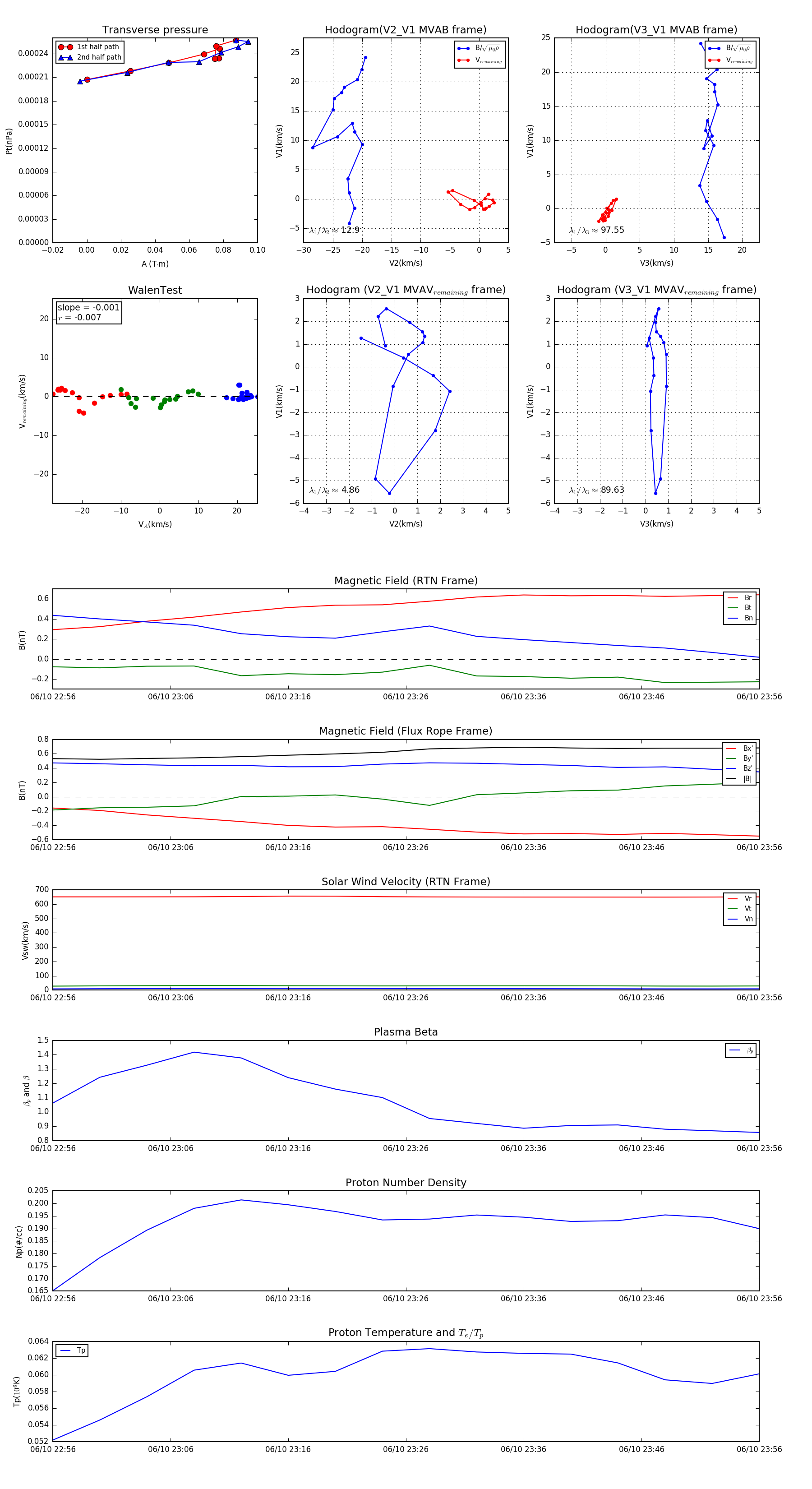Click the λ1/λ3 ≈ 97.55 annotation

pyautogui.click(x=596, y=230)
